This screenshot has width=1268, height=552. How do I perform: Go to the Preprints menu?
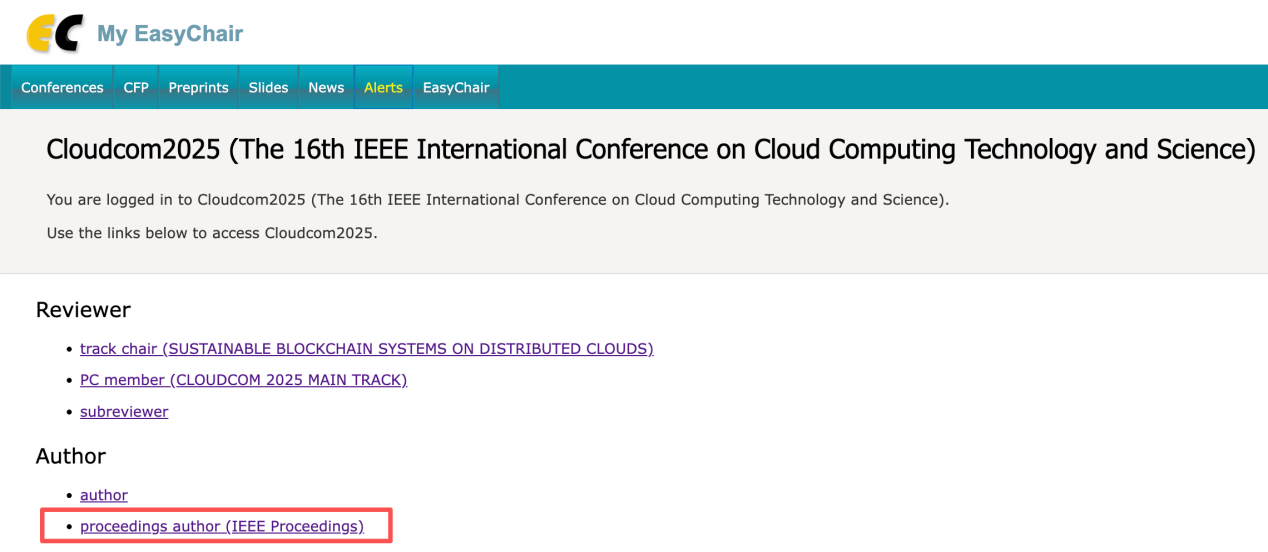click(x=198, y=88)
